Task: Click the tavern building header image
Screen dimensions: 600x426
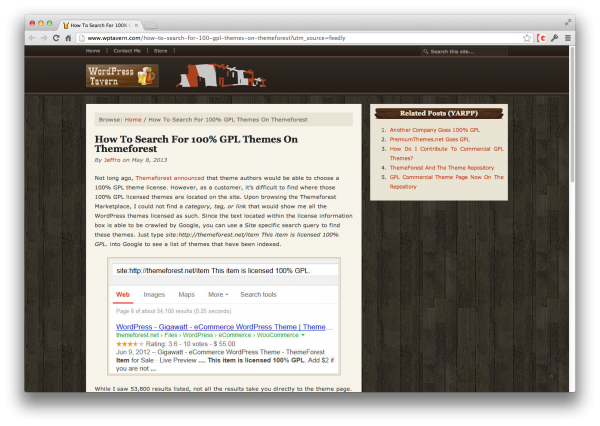Action: [x=207, y=76]
